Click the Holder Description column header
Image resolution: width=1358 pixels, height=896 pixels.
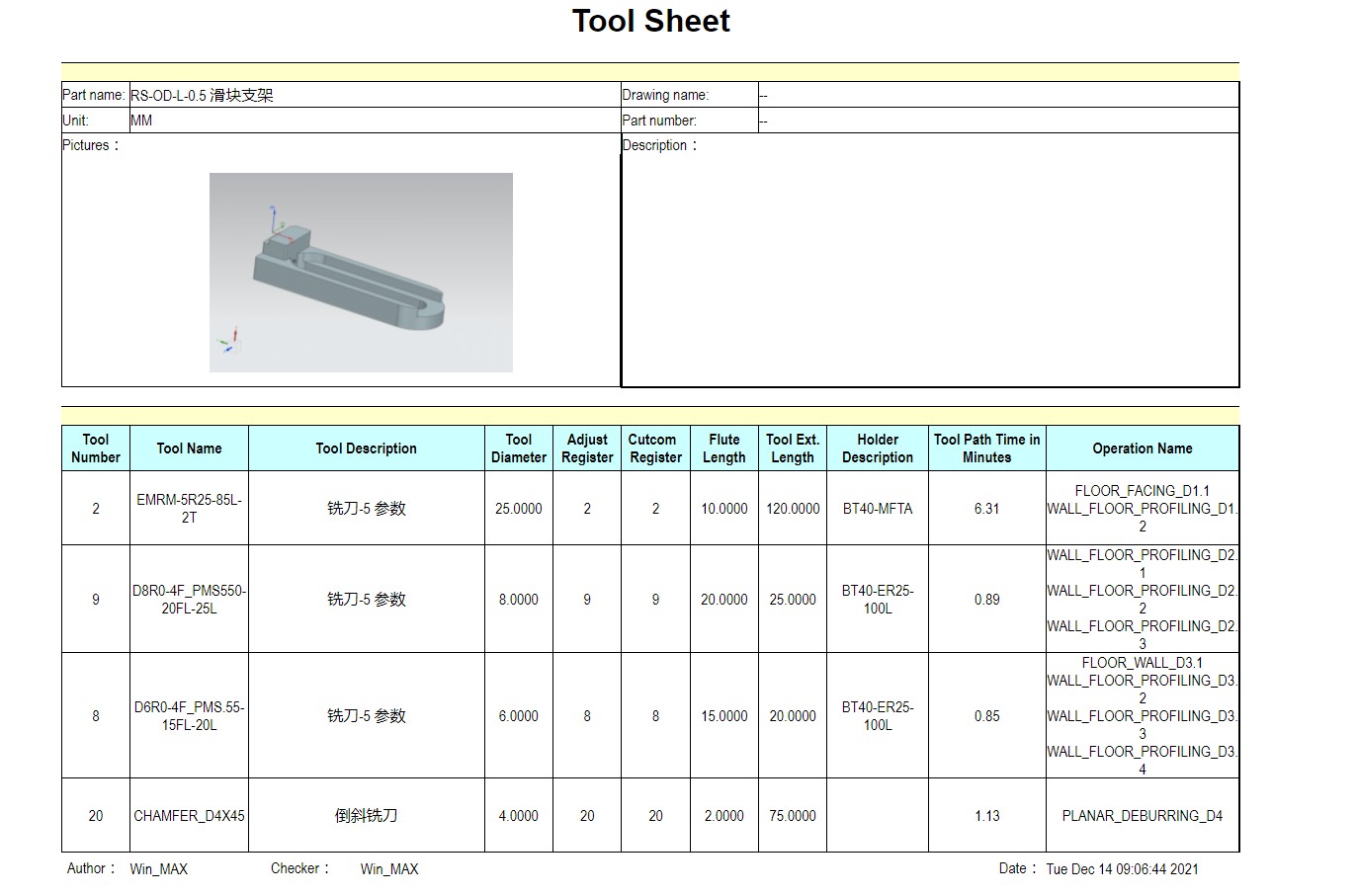tap(878, 448)
